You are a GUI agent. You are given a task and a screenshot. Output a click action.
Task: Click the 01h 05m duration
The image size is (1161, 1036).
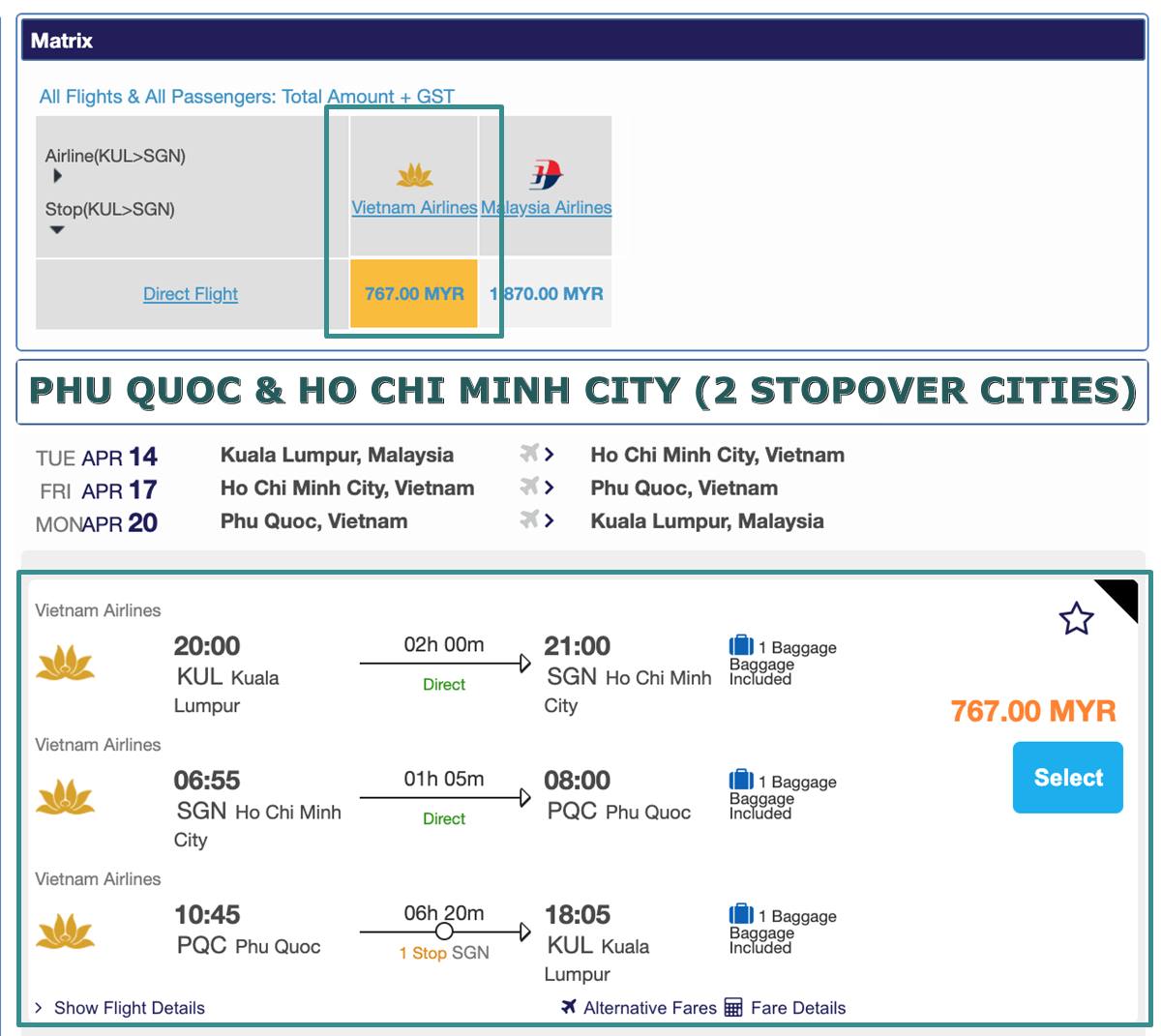(444, 780)
